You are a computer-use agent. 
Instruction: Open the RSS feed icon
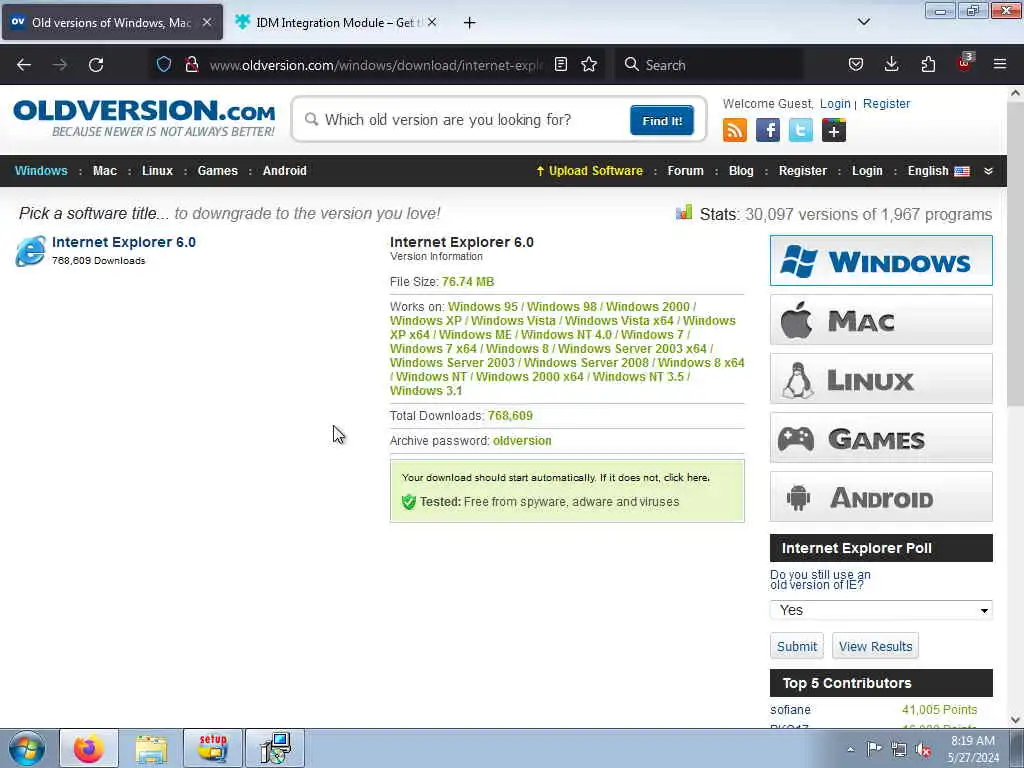pos(735,130)
